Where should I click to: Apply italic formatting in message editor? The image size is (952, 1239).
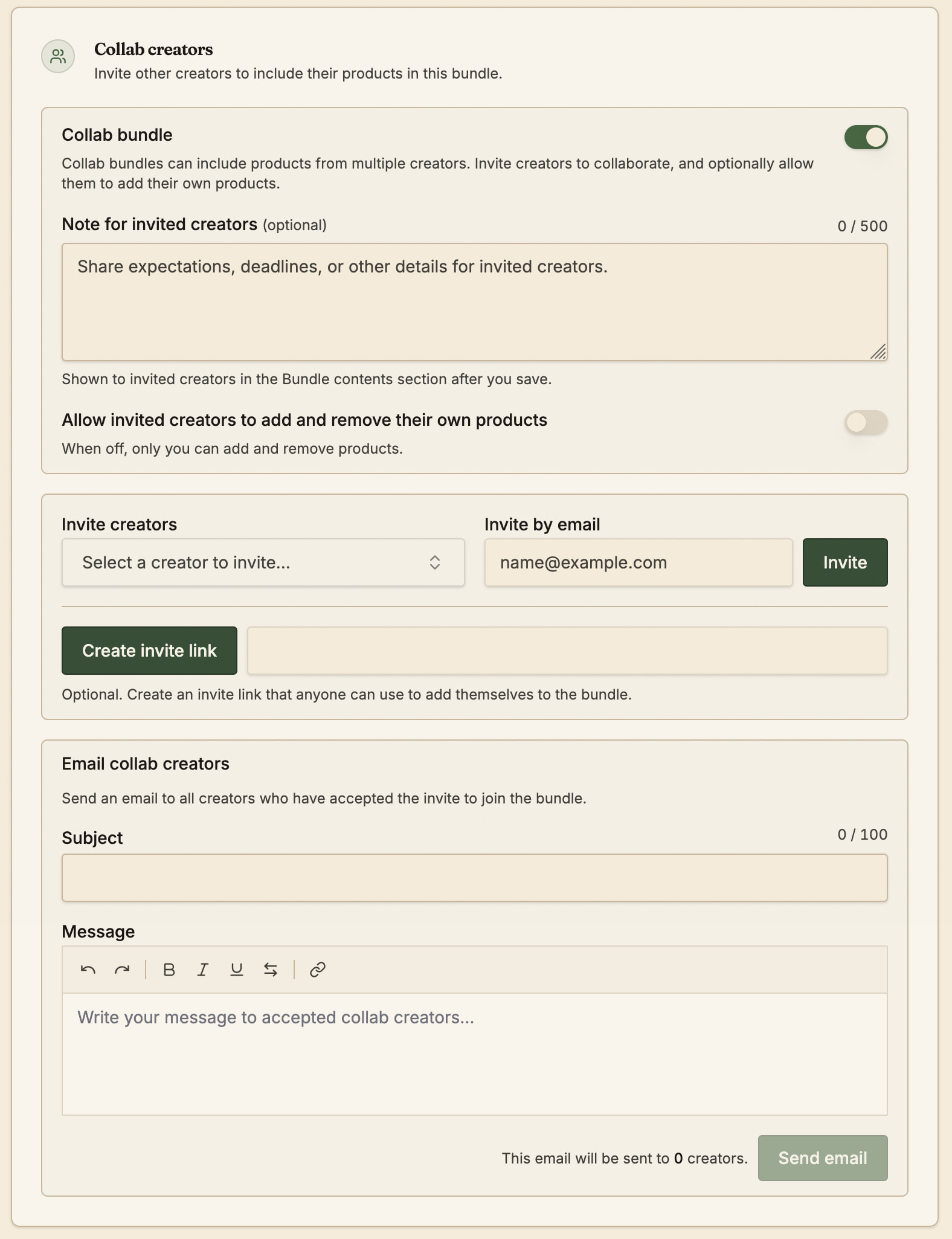[203, 970]
